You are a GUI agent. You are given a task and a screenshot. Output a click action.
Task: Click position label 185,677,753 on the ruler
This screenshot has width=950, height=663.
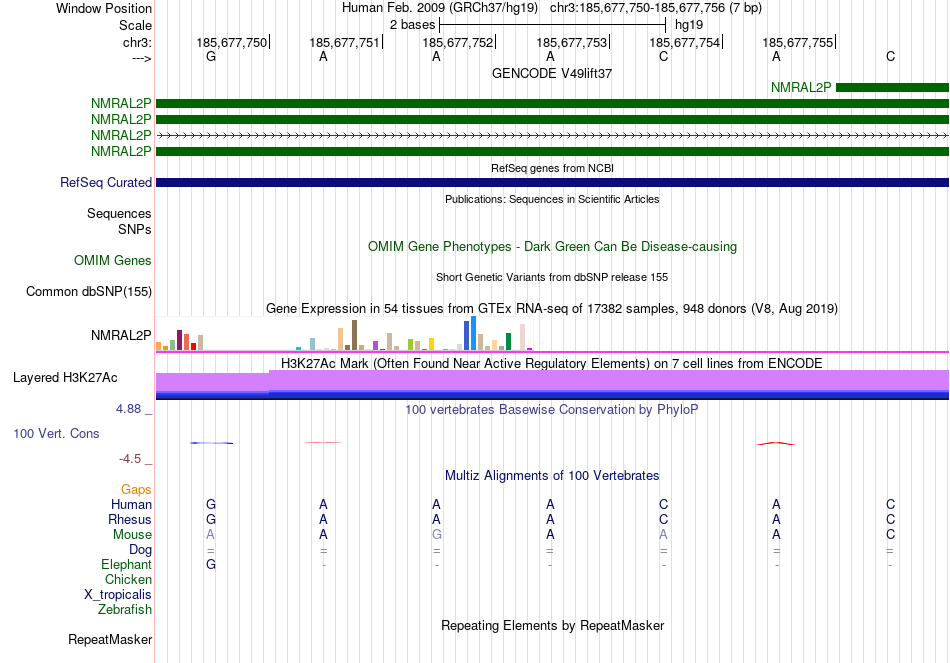(x=571, y=42)
